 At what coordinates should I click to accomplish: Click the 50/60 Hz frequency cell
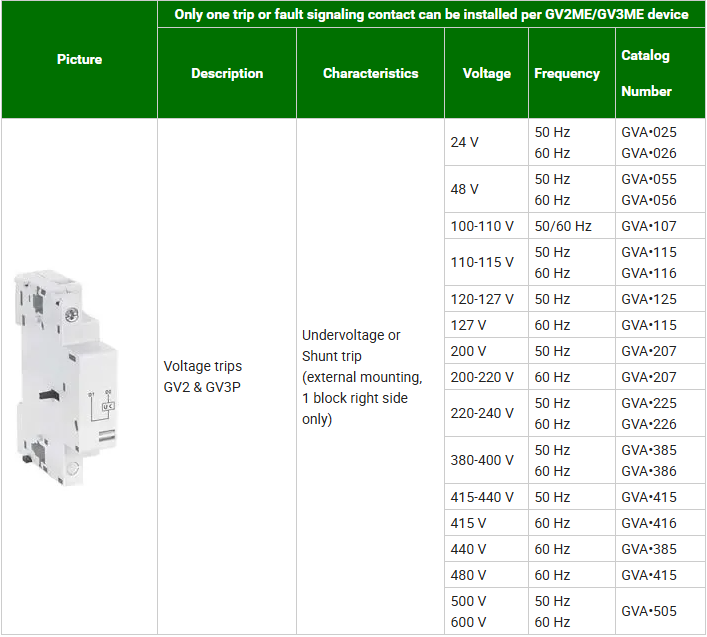pyautogui.click(x=563, y=226)
